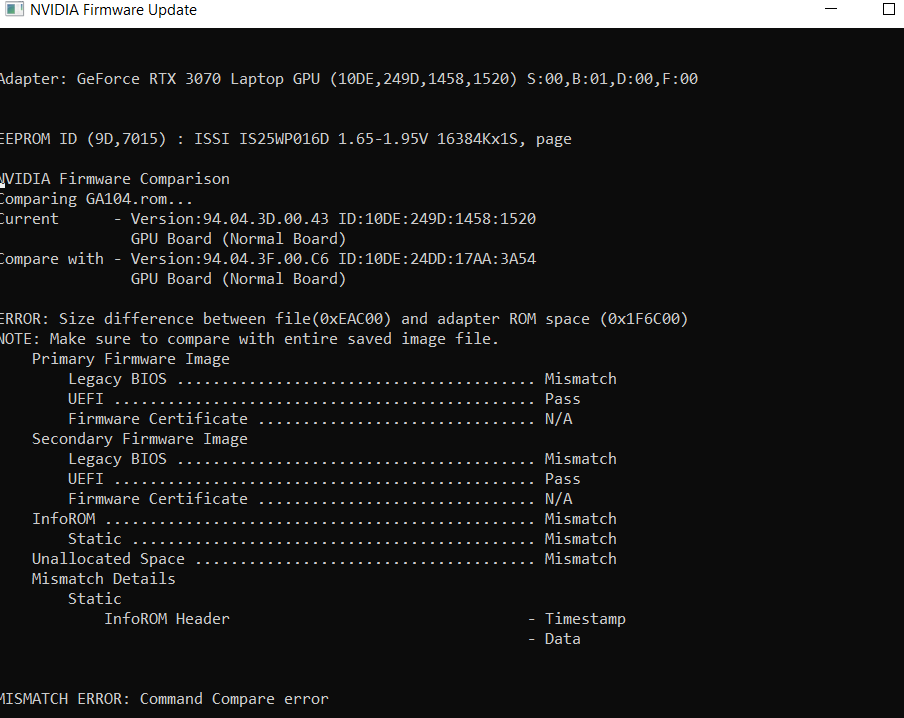Click the 'Static' Mismatch result row
This screenshot has width=904, height=718.
click(x=342, y=539)
